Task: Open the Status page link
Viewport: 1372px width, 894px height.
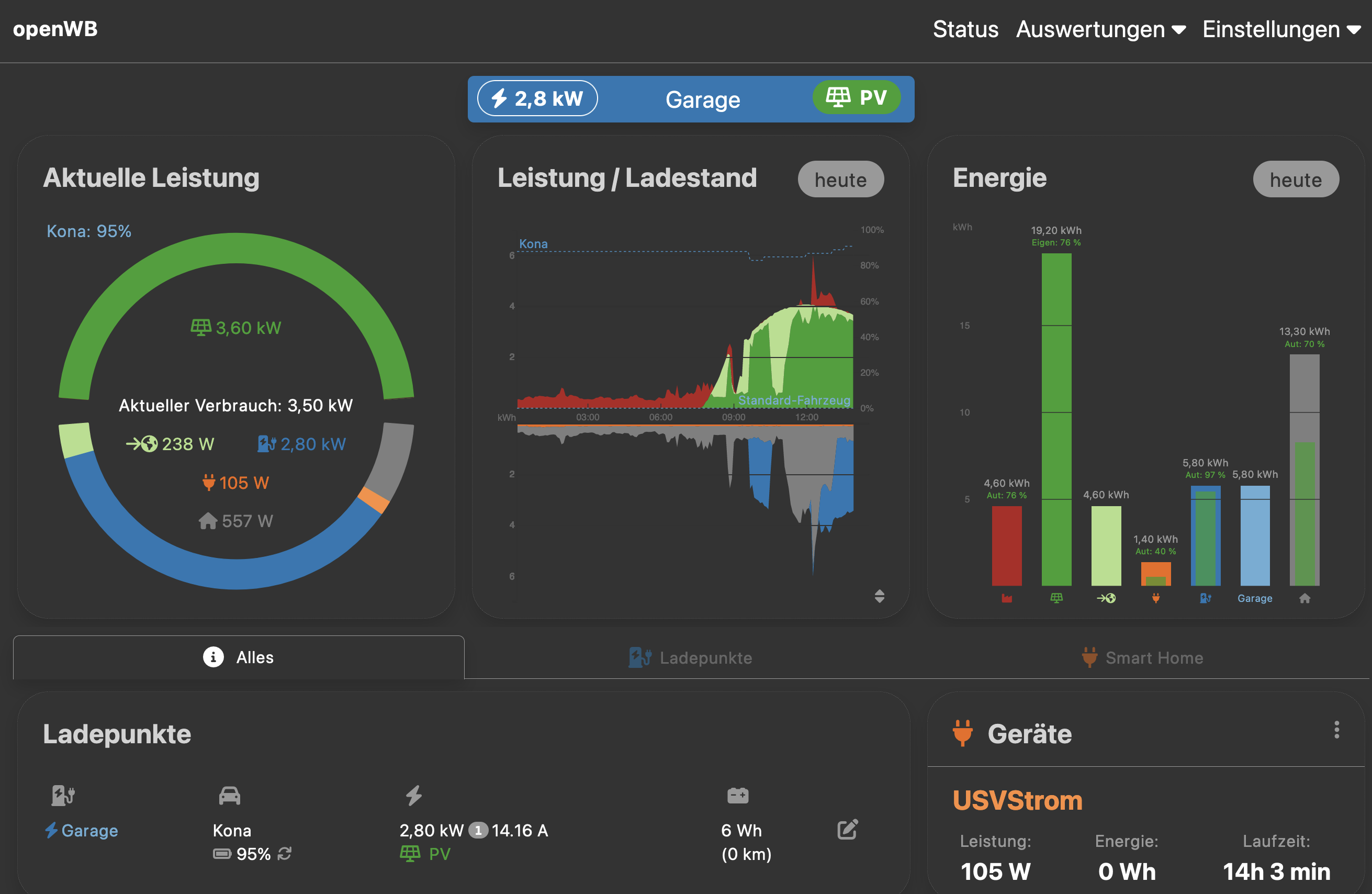Action: coord(965,29)
